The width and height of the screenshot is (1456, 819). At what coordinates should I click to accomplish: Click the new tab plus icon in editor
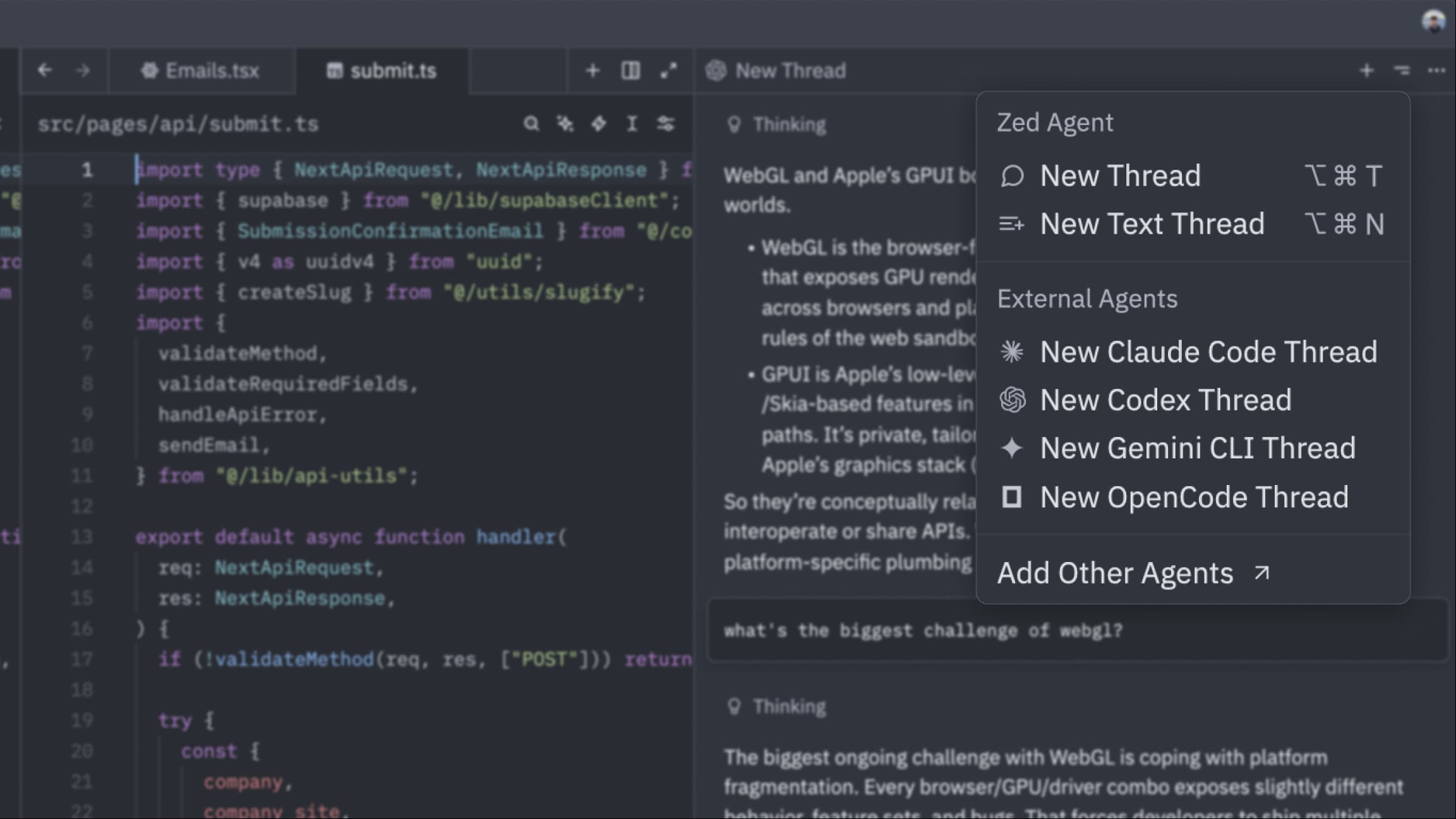tap(592, 70)
